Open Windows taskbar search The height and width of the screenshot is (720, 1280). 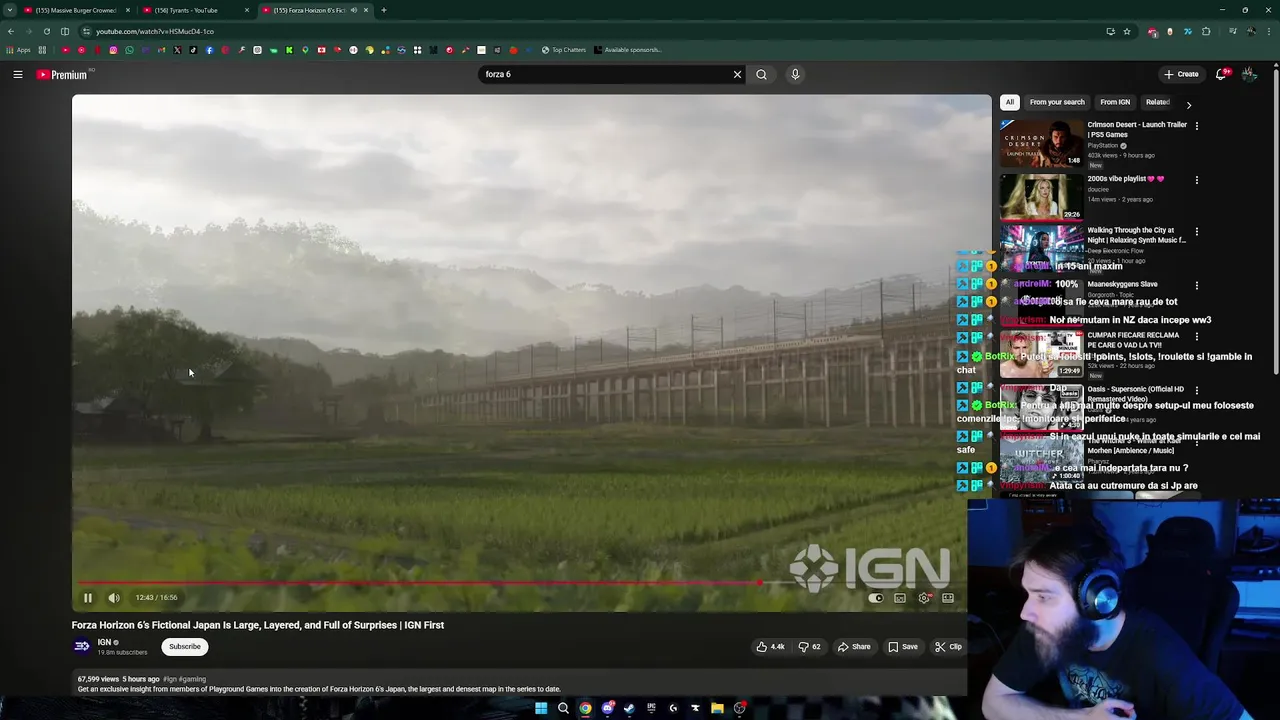click(563, 708)
